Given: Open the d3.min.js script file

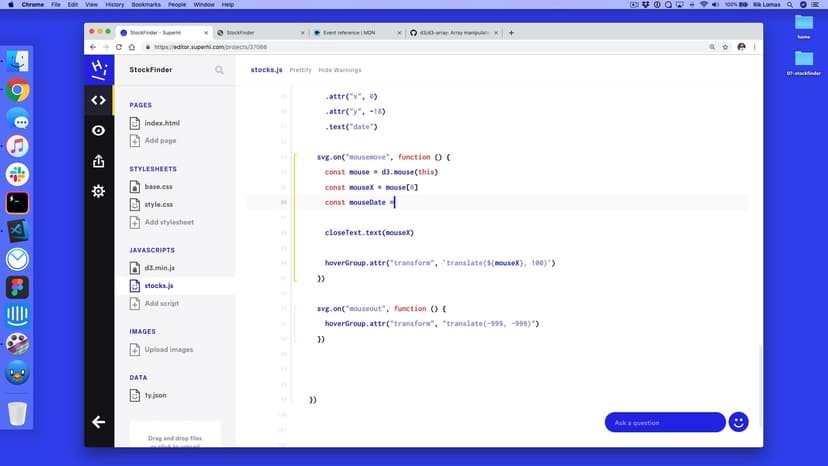Looking at the screenshot, I should point(159,268).
